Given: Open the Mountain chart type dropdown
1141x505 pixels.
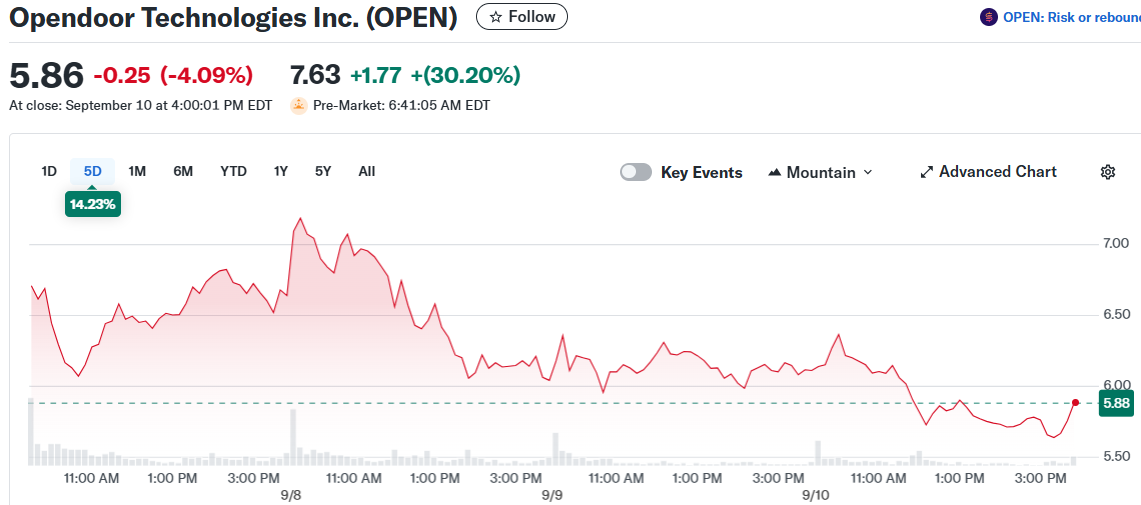Looking at the screenshot, I should [x=820, y=172].
